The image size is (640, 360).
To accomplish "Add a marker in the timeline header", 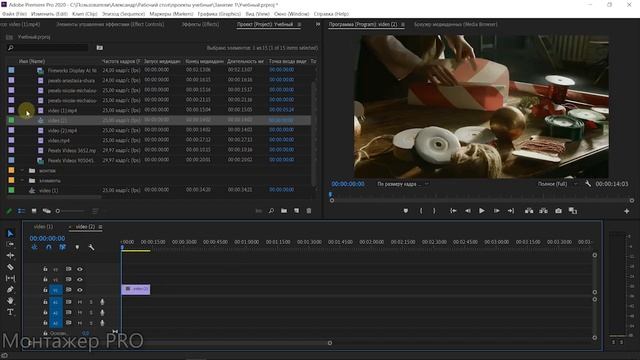I will click(x=77, y=247).
